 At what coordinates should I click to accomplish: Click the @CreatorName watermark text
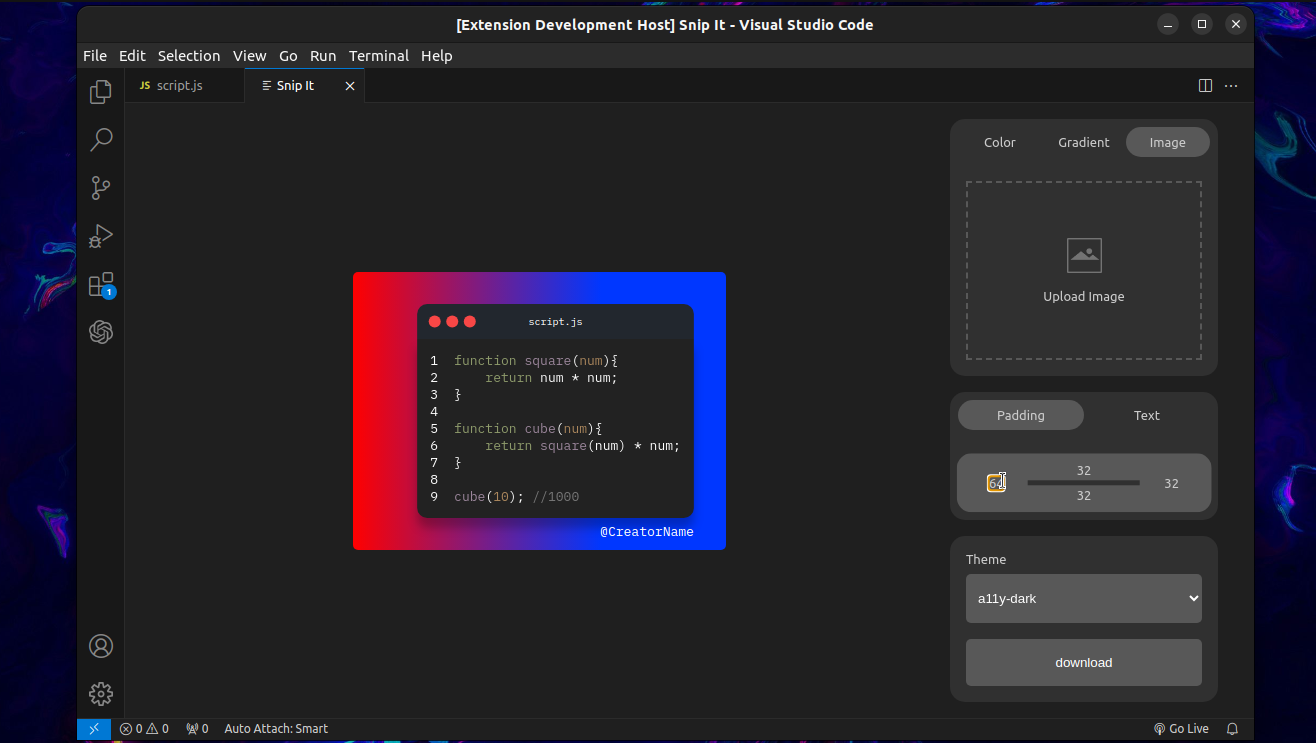[647, 531]
